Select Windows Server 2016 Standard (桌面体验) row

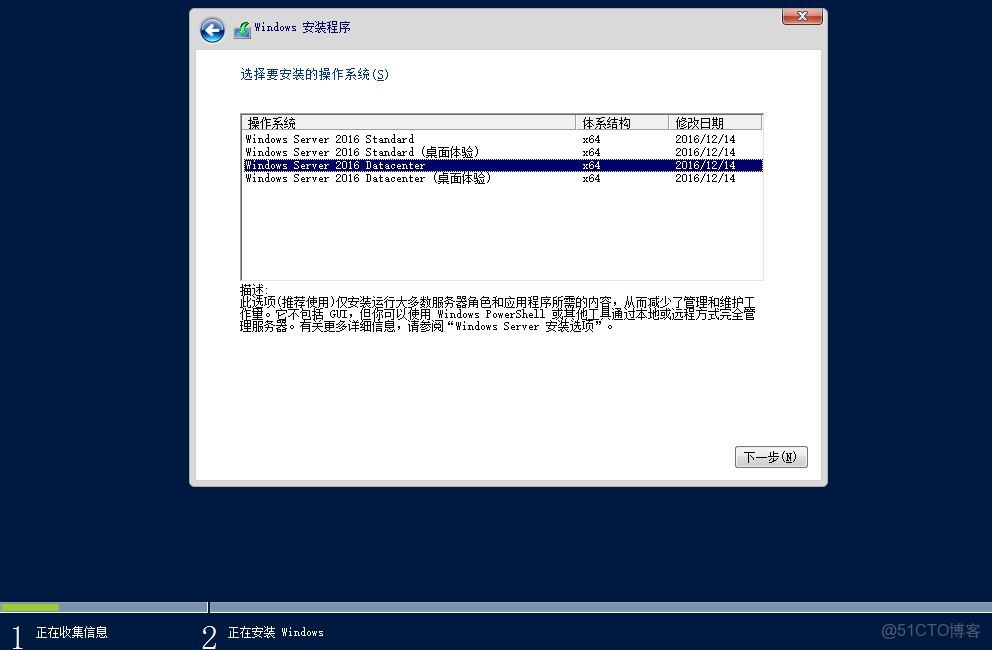pos(502,152)
